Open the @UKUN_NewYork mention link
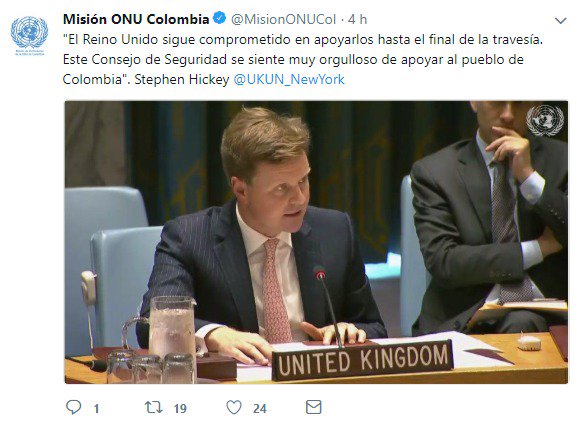This screenshot has width=577, height=425. pos(289,79)
